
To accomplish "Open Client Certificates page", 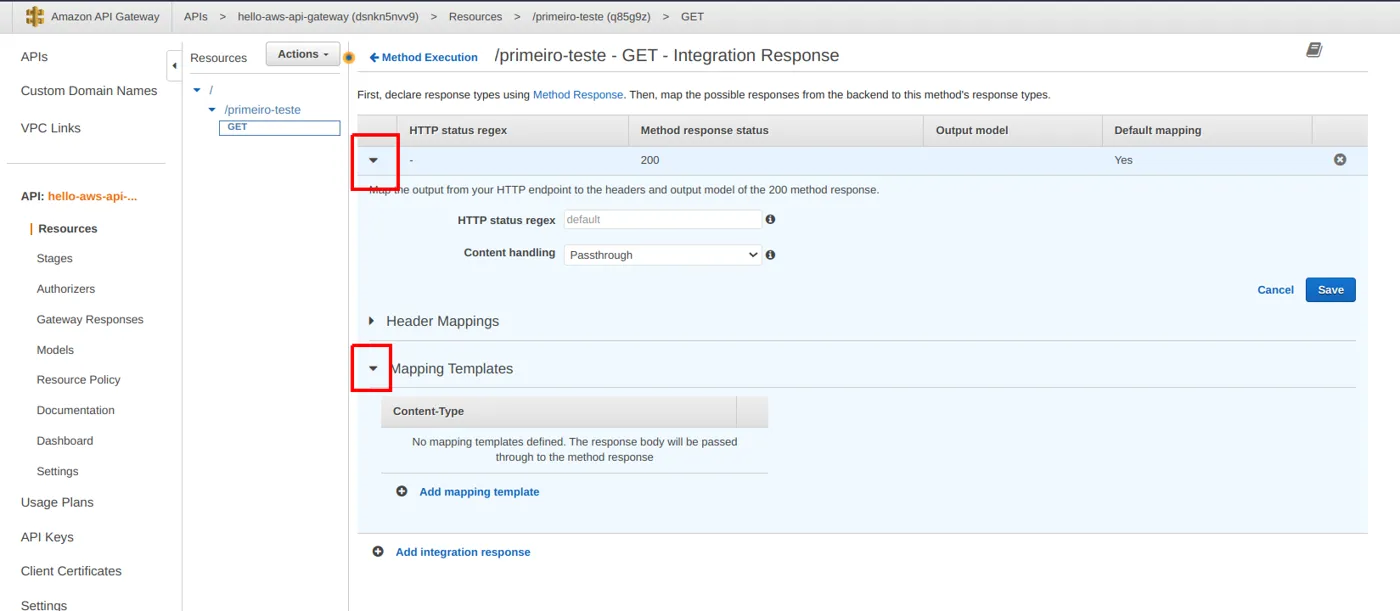I will (x=71, y=571).
